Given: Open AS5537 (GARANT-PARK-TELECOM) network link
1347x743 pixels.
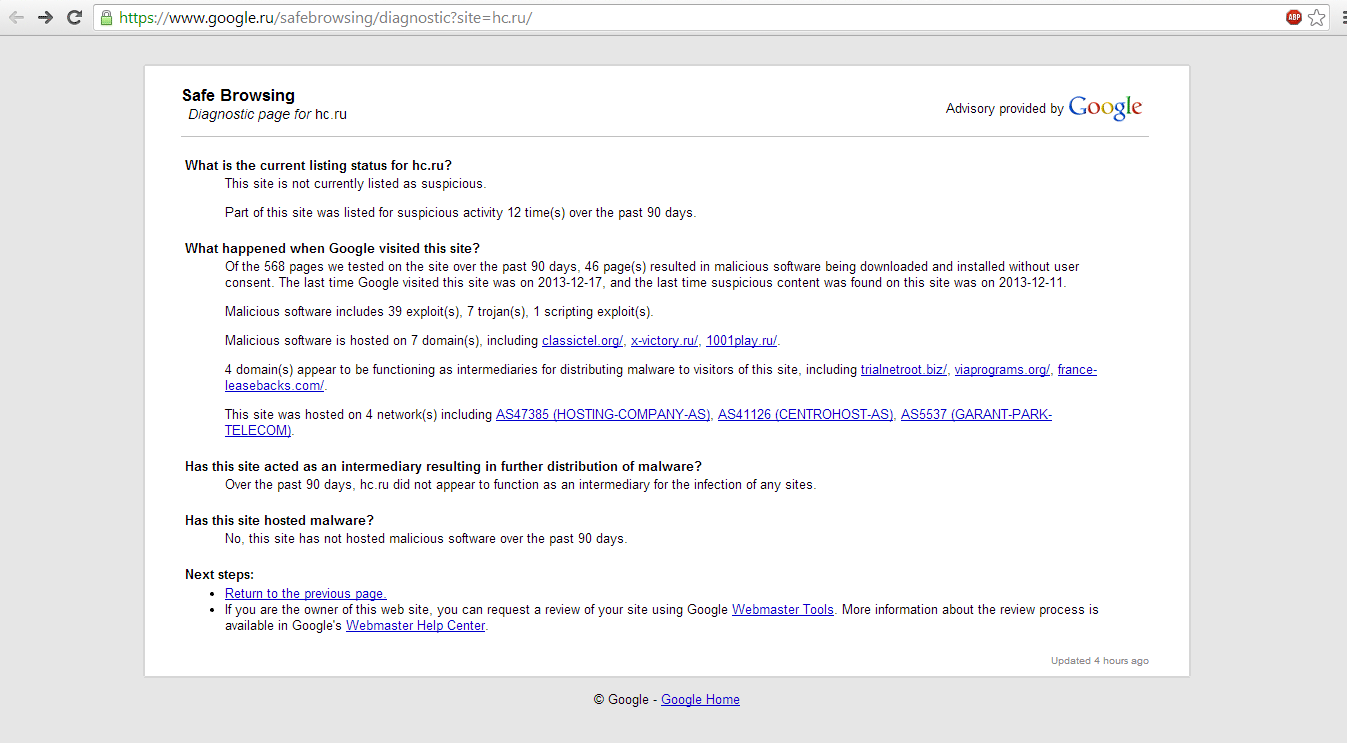Looking at the screenshot, I should tap(976, 415).
